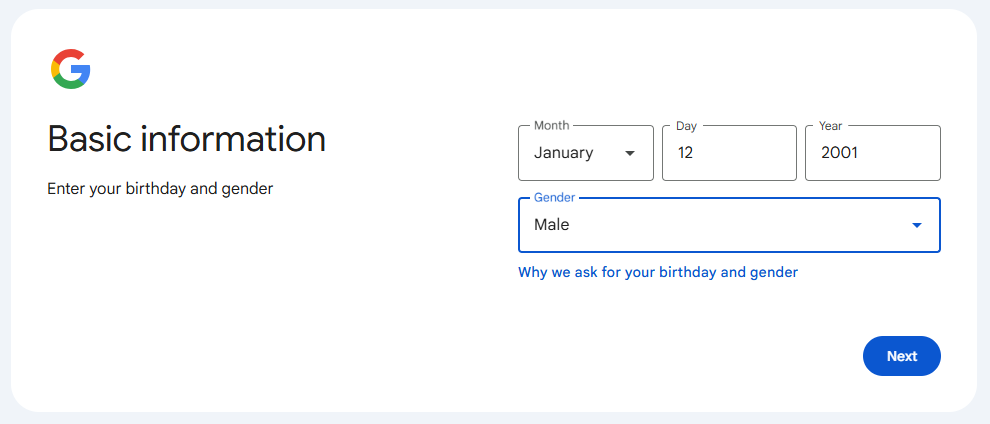990x424 pixels.
Task: Click the word 'Next' on the blue button
Action: click(x=901, y=356)
